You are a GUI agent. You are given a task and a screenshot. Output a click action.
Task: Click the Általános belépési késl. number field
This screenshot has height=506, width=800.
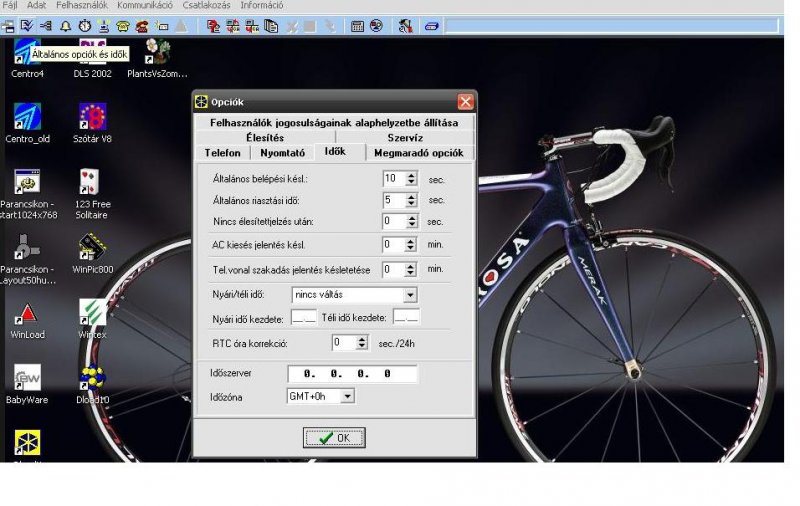394,179
